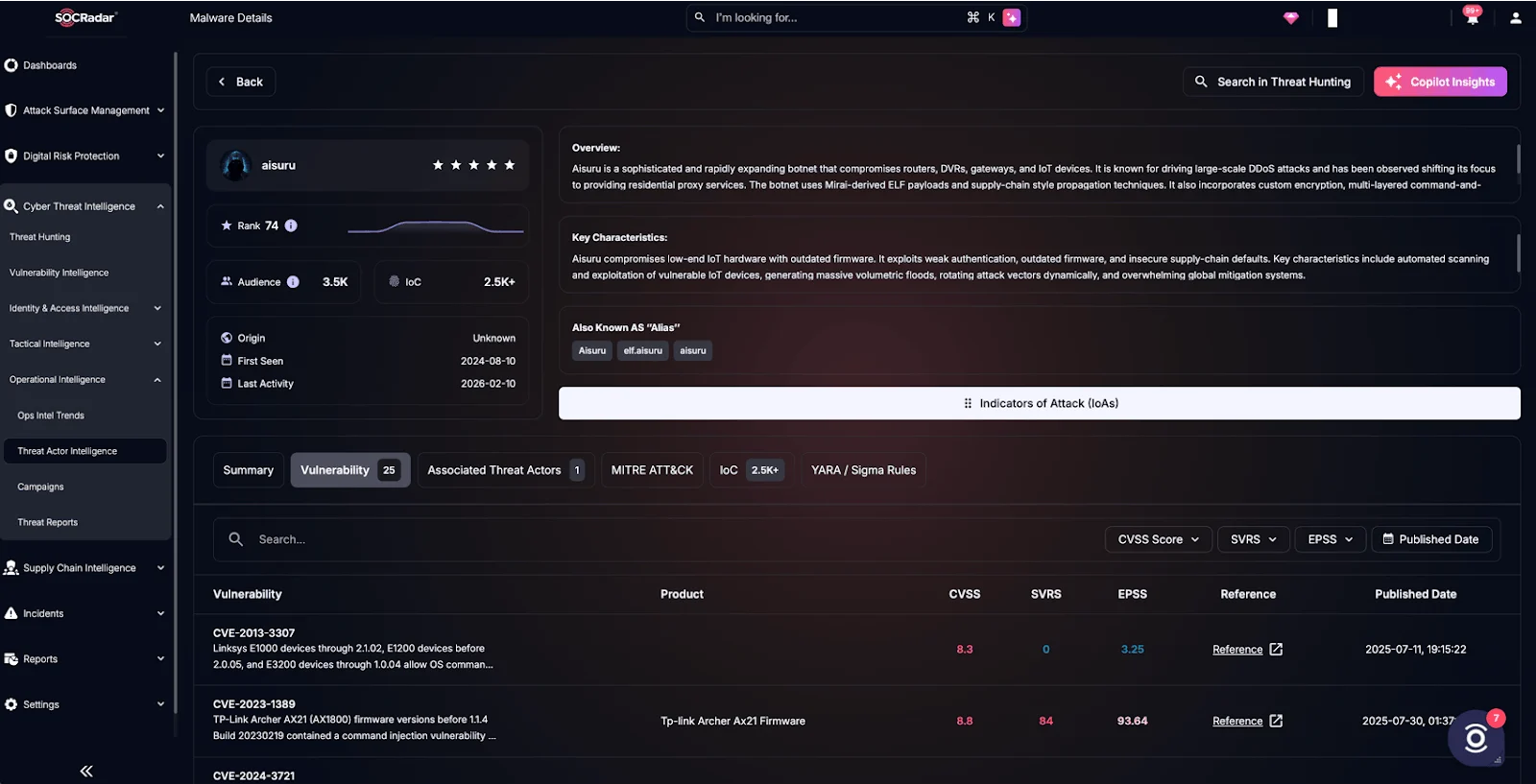Click the pink diamond icon in header
The width and height of the screenshot is (1536, 784).
[1291, 17]
